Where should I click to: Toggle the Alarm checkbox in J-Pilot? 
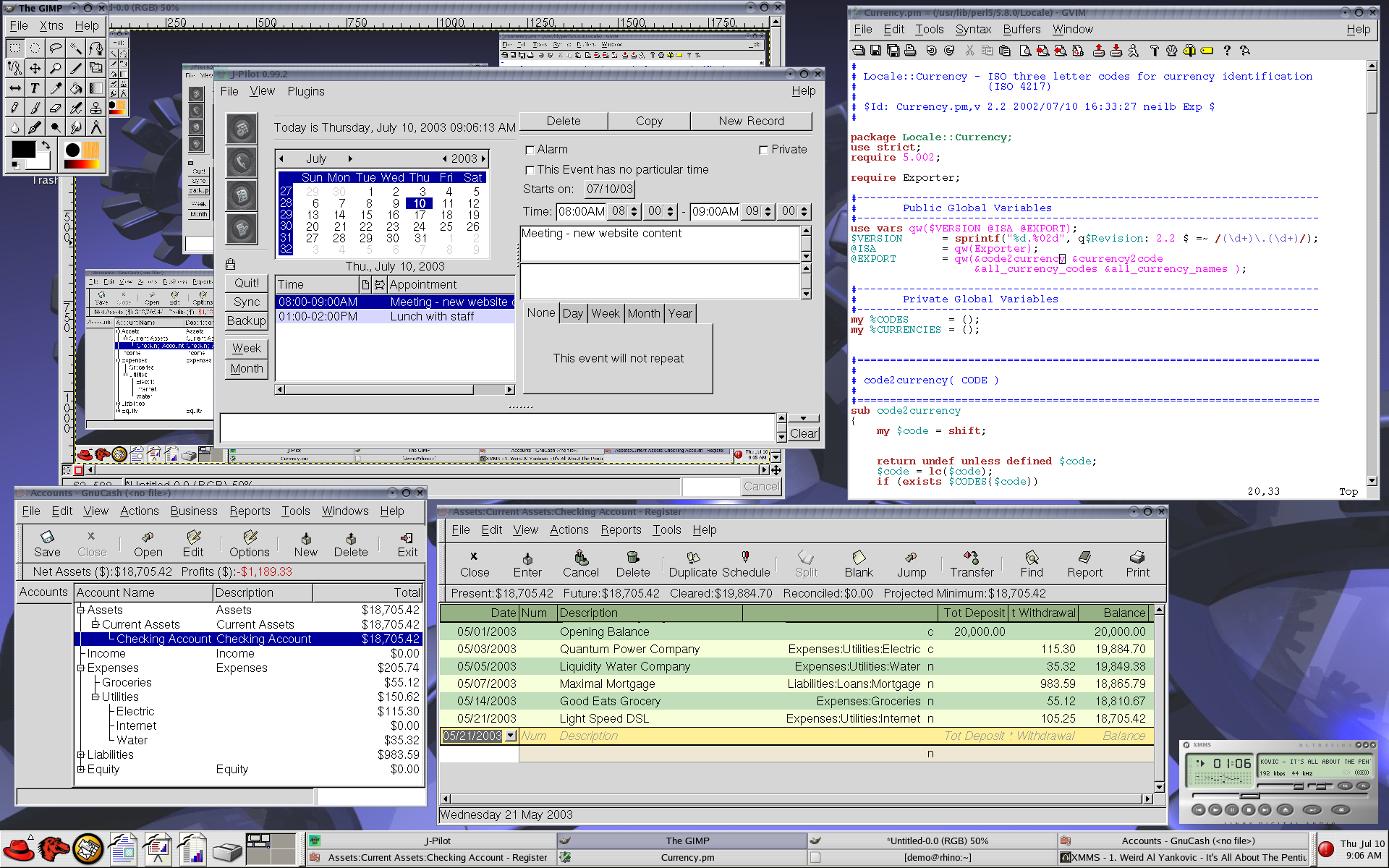530,150
